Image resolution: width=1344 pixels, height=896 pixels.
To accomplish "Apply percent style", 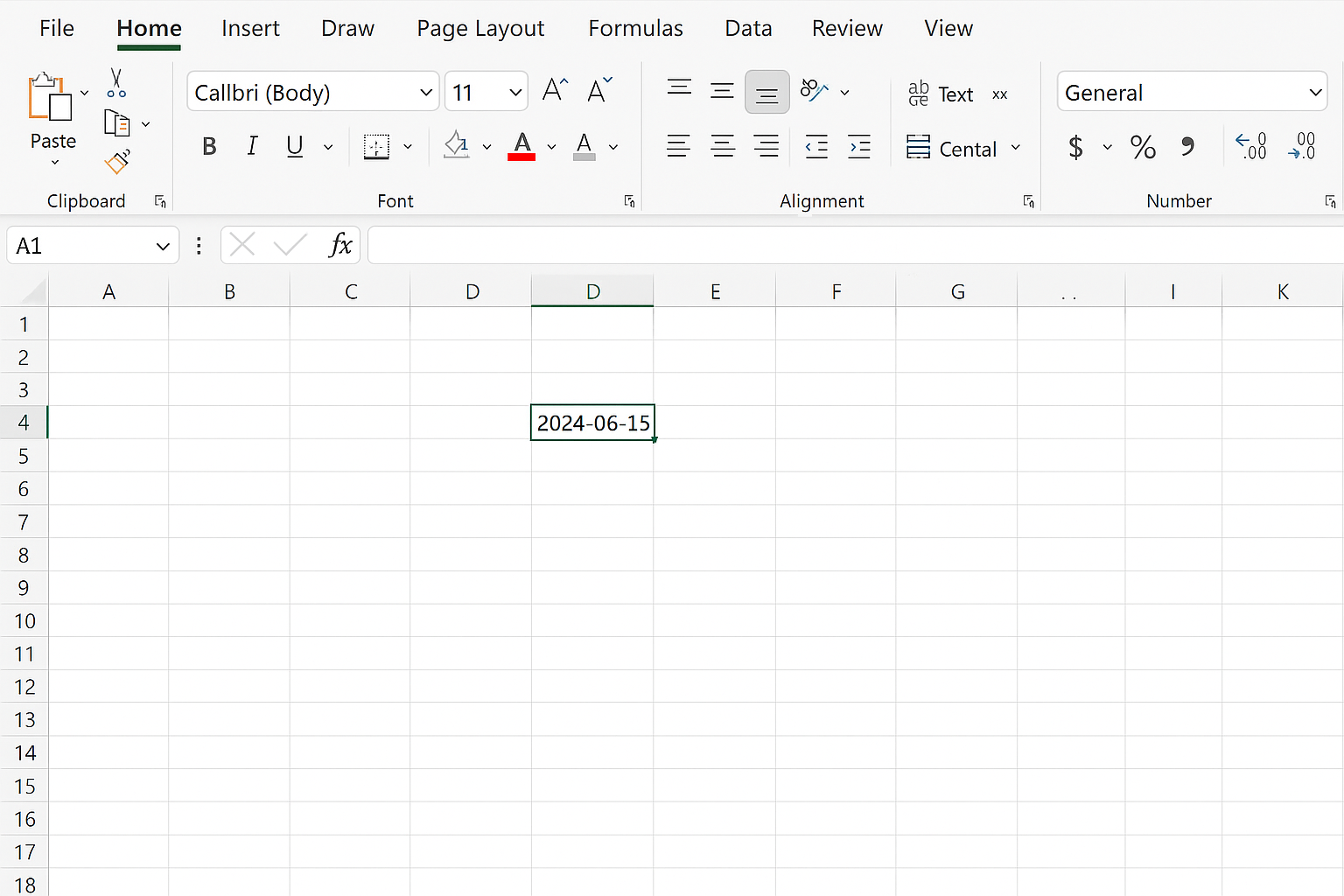I will [x=1143, y=147].
